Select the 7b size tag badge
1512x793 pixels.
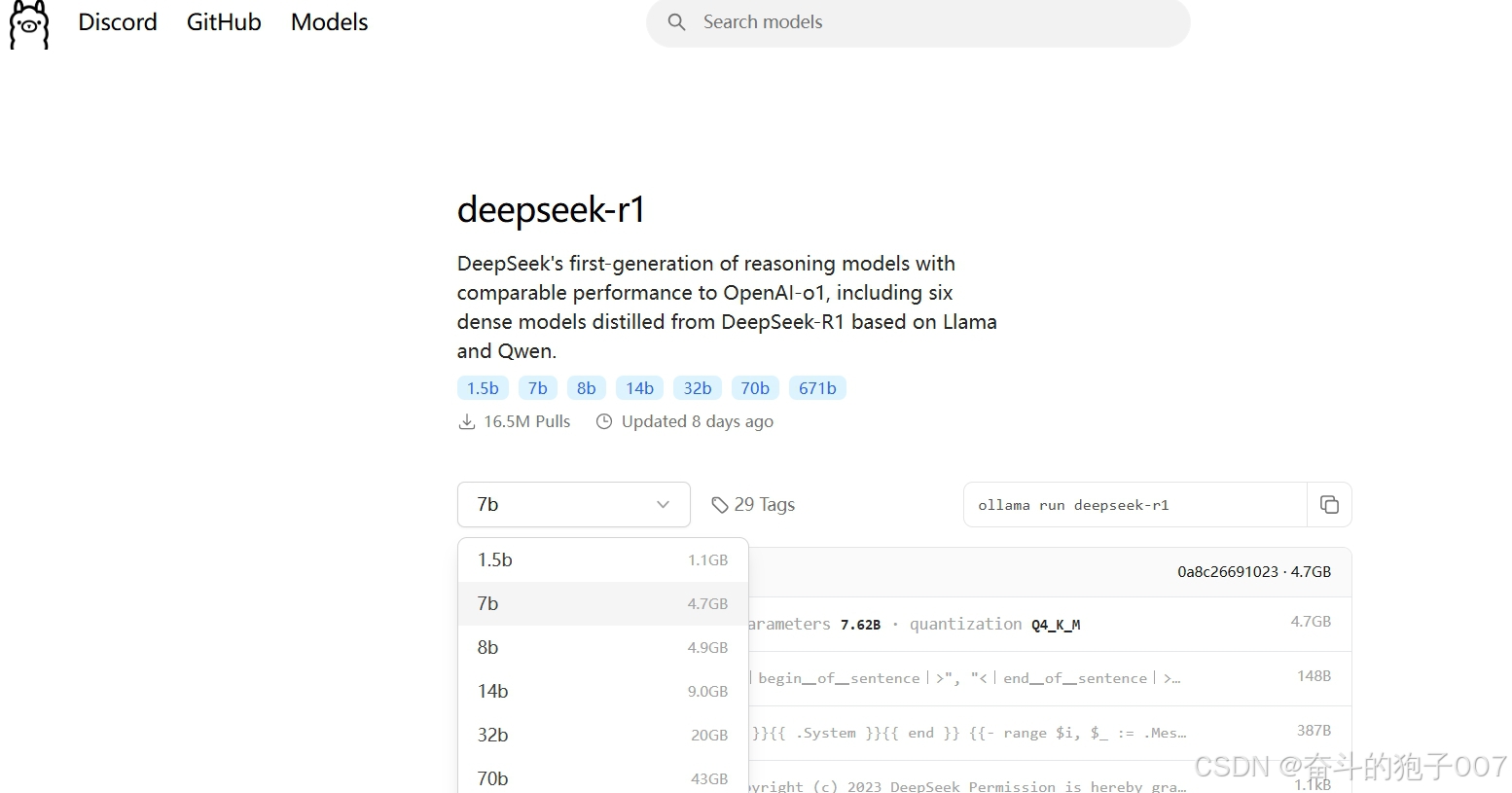tap(538, 388)
